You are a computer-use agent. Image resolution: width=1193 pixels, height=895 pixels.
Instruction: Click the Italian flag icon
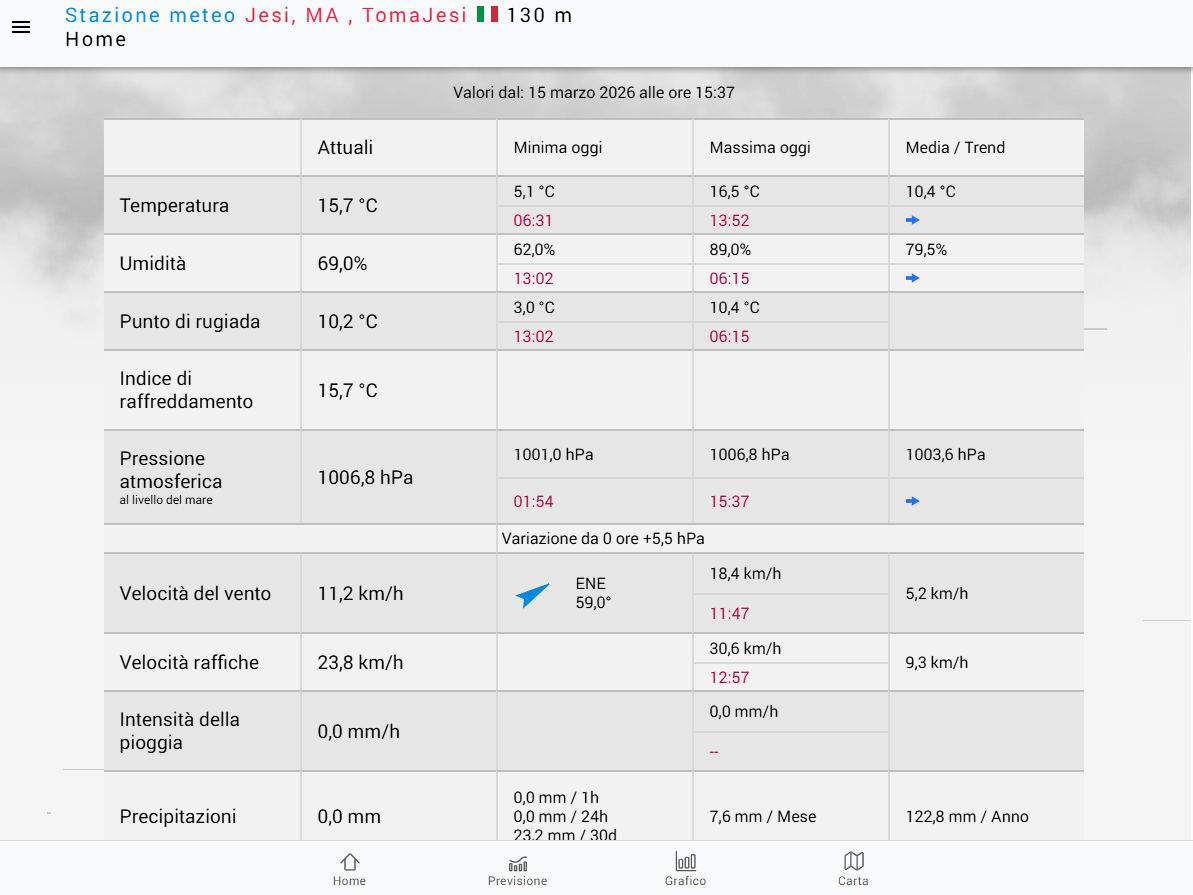point(487,15)
